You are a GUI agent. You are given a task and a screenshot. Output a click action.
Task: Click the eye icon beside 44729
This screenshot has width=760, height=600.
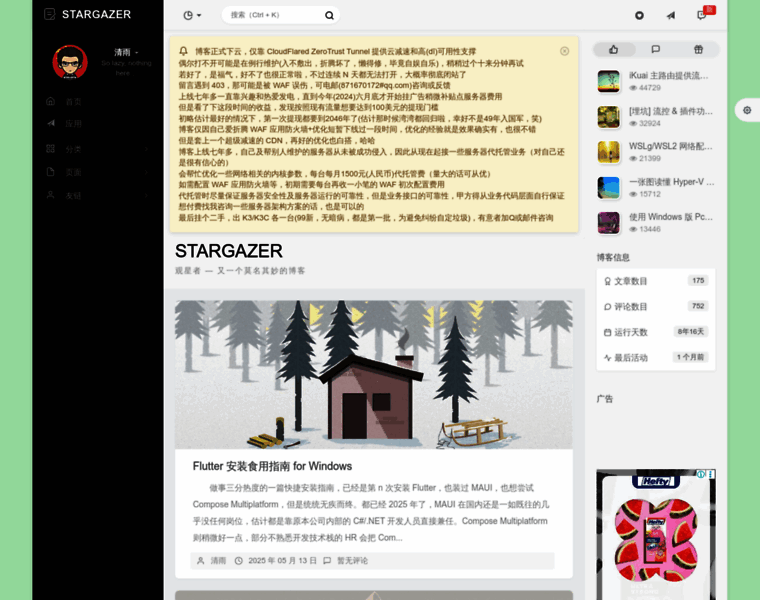point(633,88)
